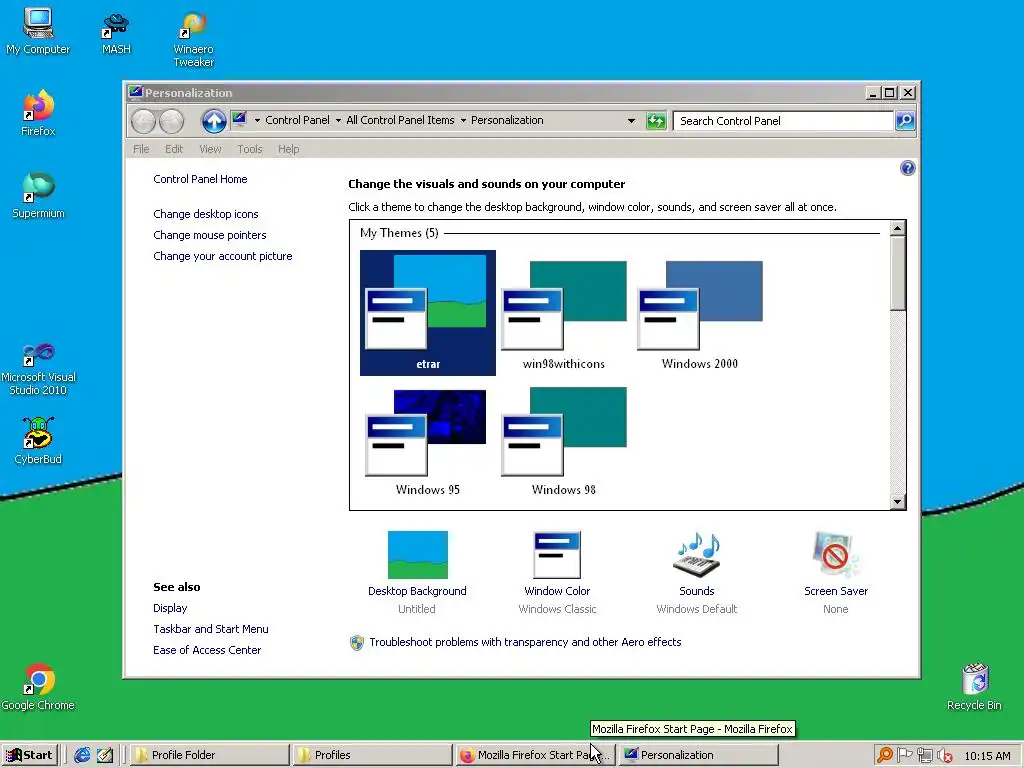Open the Edit menu

pyautogui.click(x=174, y=149)
